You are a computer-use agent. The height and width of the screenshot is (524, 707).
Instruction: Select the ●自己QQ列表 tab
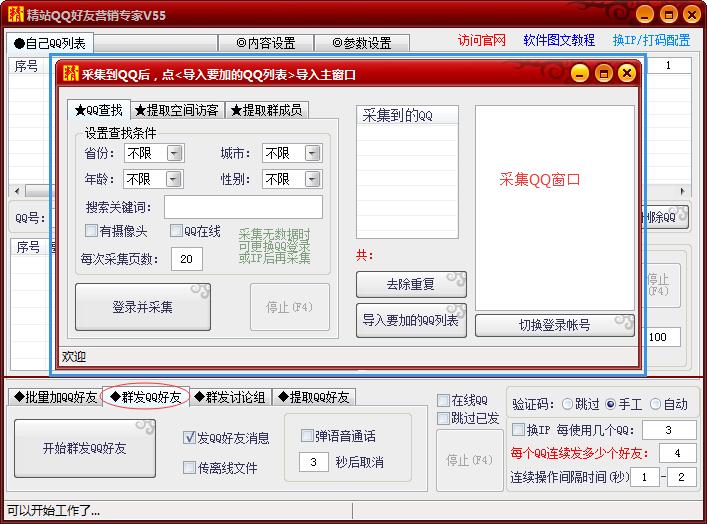click(50, 43)
